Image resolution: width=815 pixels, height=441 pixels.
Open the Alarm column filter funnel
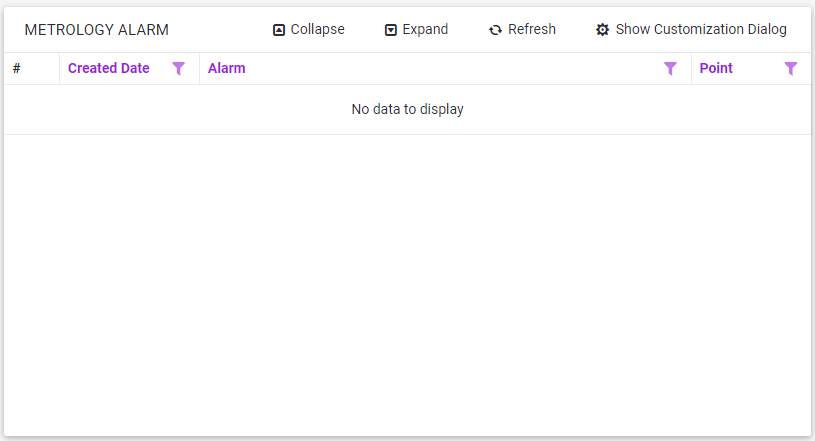point(671,69)
